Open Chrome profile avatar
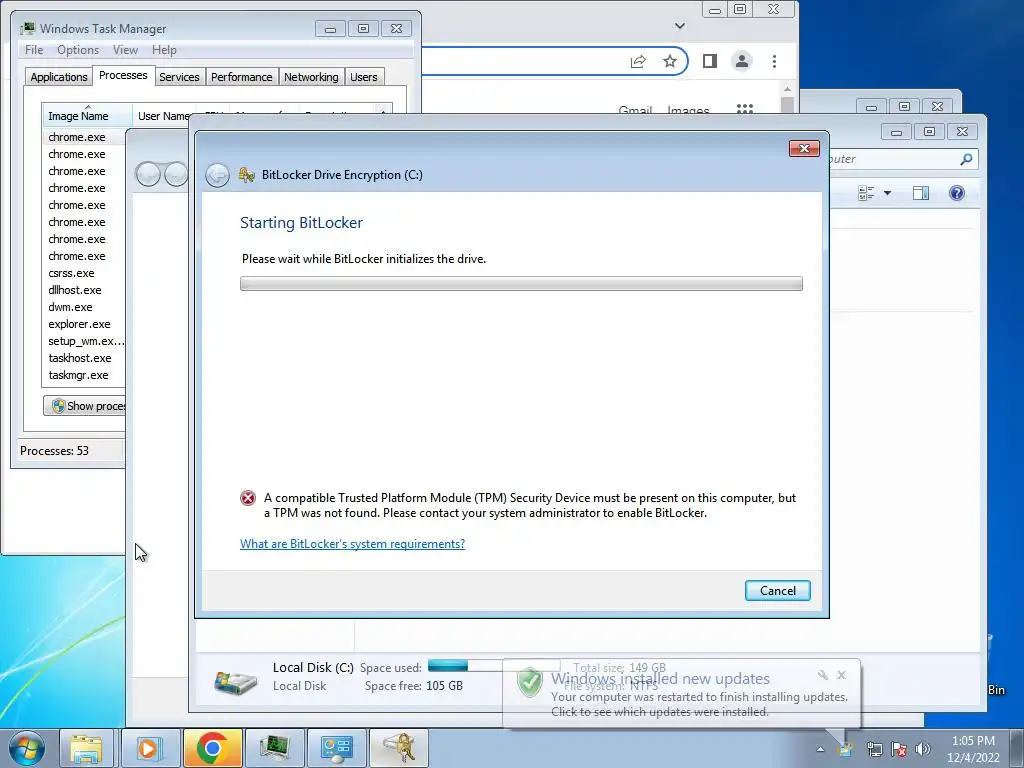The width and height of the screenshot is (1024, 768). [x=742, y=61]
